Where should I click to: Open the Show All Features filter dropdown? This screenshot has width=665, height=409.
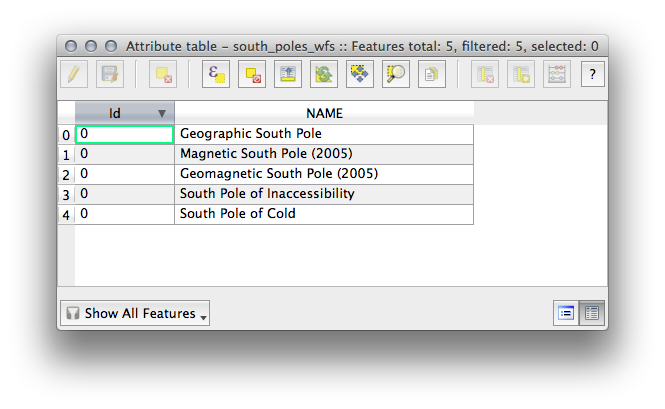pyautogui.click(x=135, y=313)
